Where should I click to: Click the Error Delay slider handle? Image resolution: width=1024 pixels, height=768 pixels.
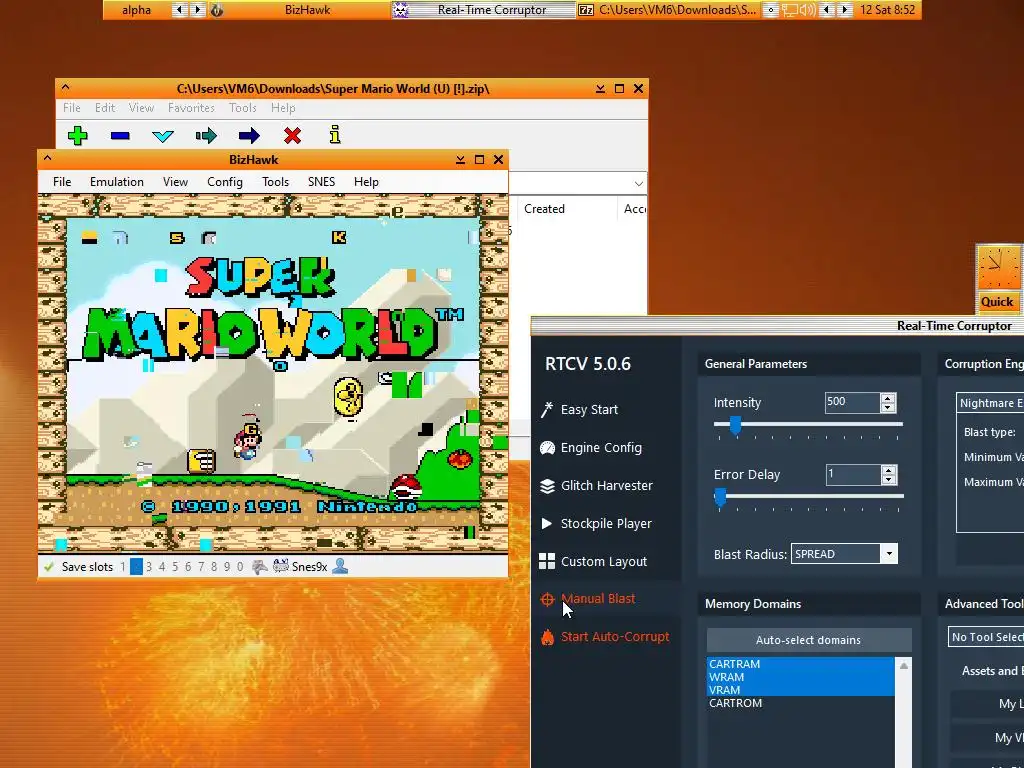tap(720, 497)
